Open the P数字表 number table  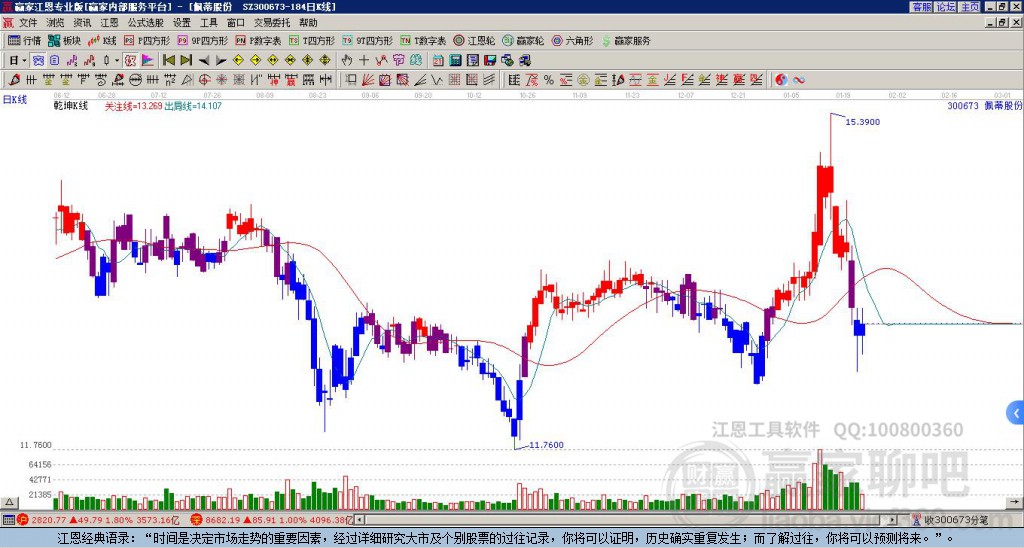tap(258, 40)
